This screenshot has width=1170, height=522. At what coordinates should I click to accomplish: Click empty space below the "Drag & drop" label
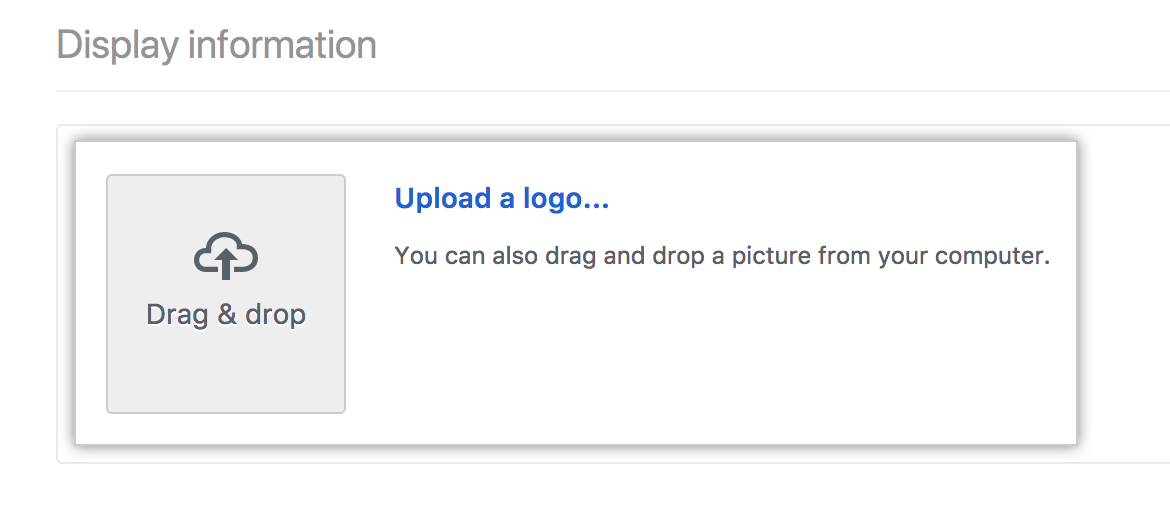tap(226, 372)
